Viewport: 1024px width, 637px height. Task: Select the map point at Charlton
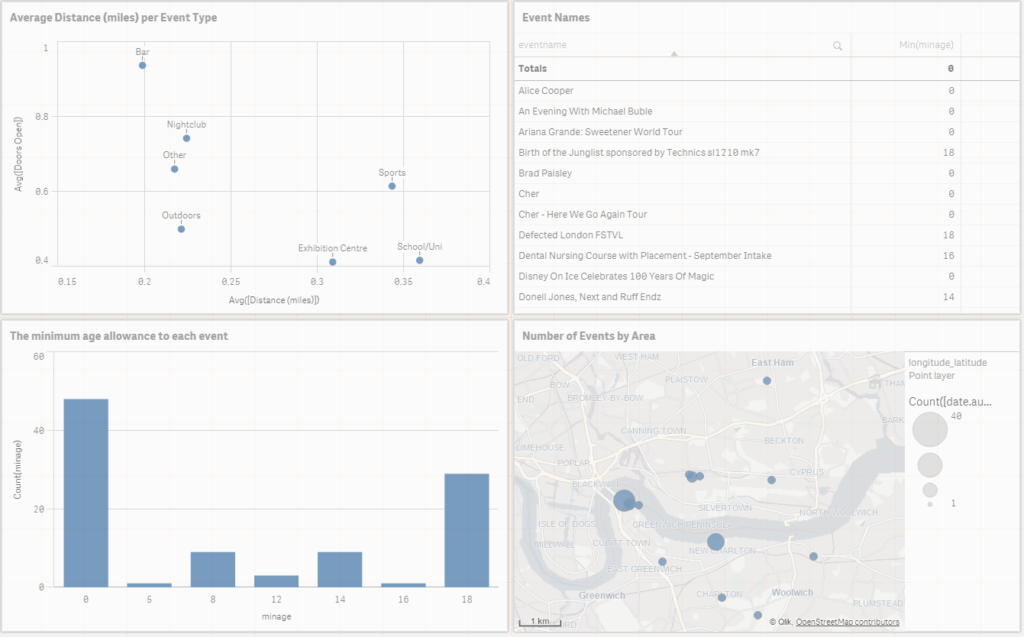click(722, 598)
